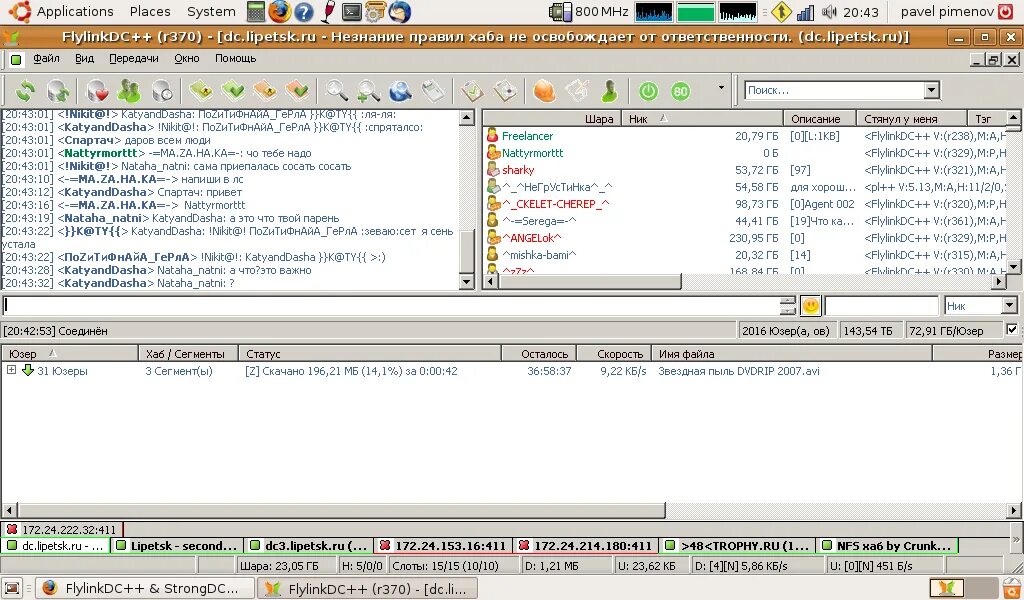Sort transfers by Имя файла column
The height and width of the screenshot is (600, 1024).
(791, 353)
